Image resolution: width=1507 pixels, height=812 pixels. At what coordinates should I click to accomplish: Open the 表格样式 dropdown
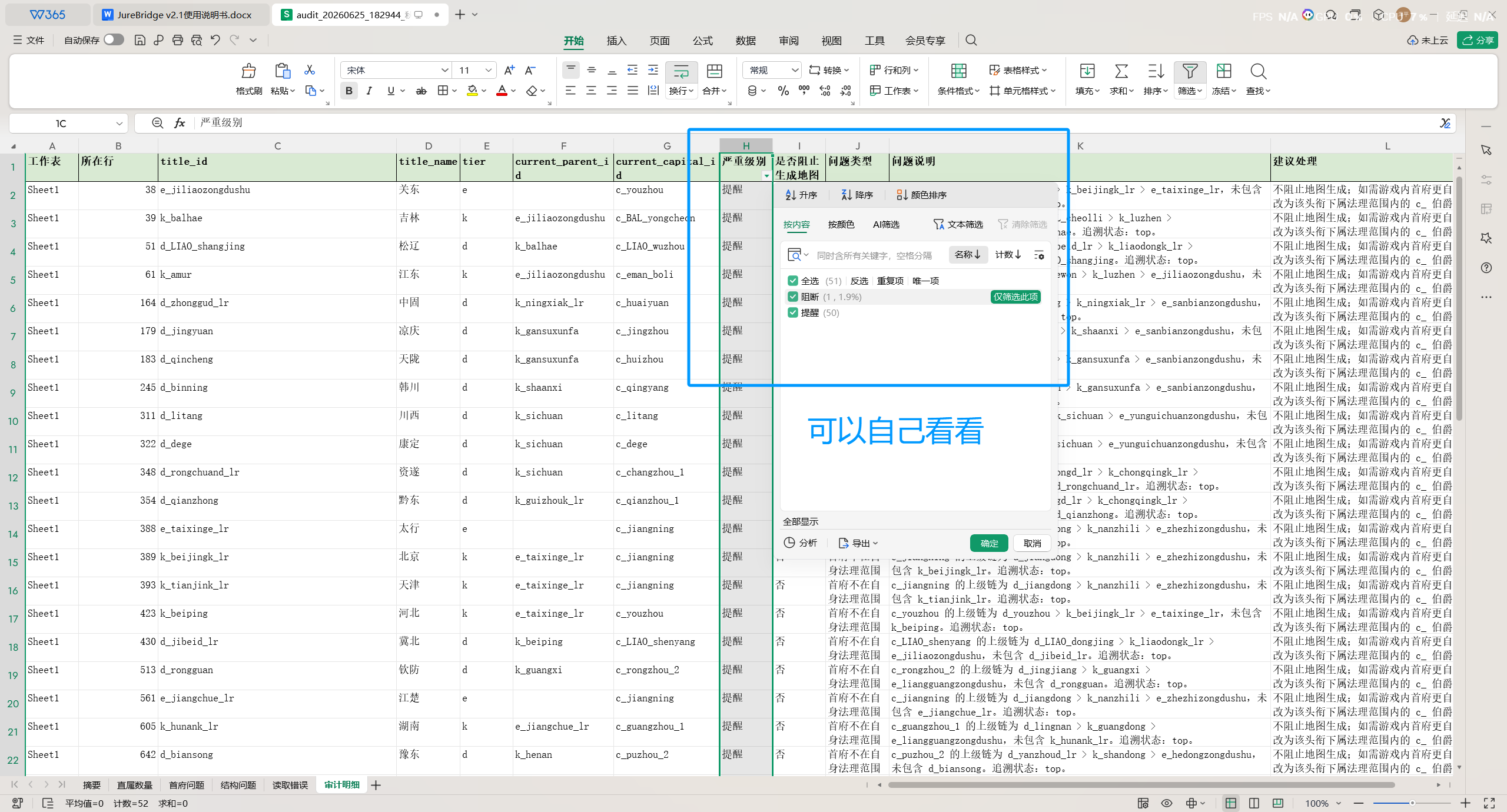pos(1018,70)
